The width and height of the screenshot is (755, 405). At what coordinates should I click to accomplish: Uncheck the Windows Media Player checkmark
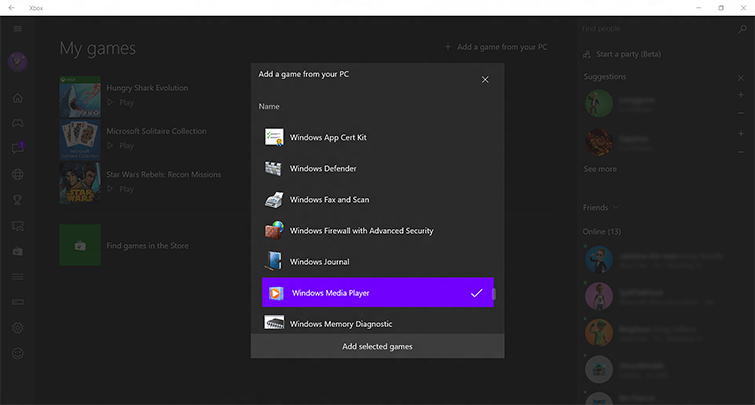click(x=477, y=293)
